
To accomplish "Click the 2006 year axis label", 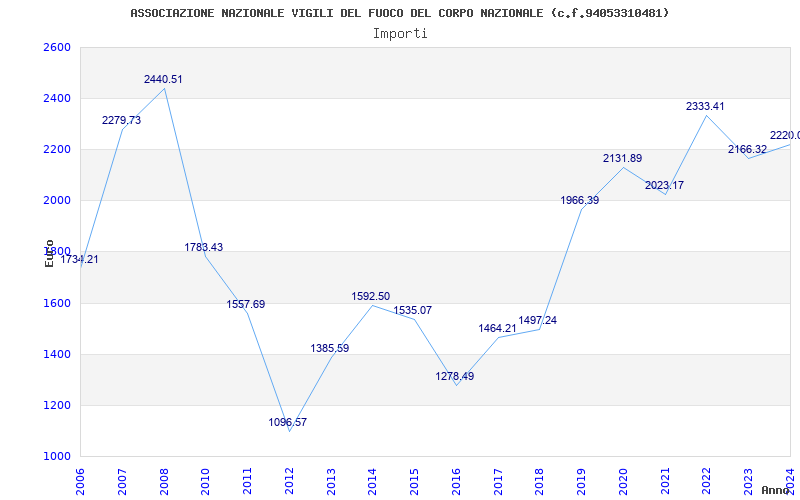I will (80, 481).
